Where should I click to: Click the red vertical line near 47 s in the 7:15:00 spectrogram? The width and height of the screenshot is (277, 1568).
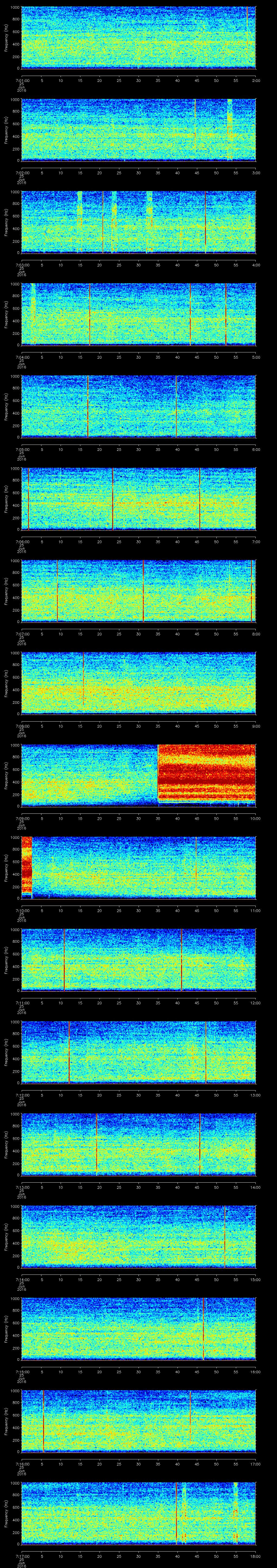[203, 1328]
